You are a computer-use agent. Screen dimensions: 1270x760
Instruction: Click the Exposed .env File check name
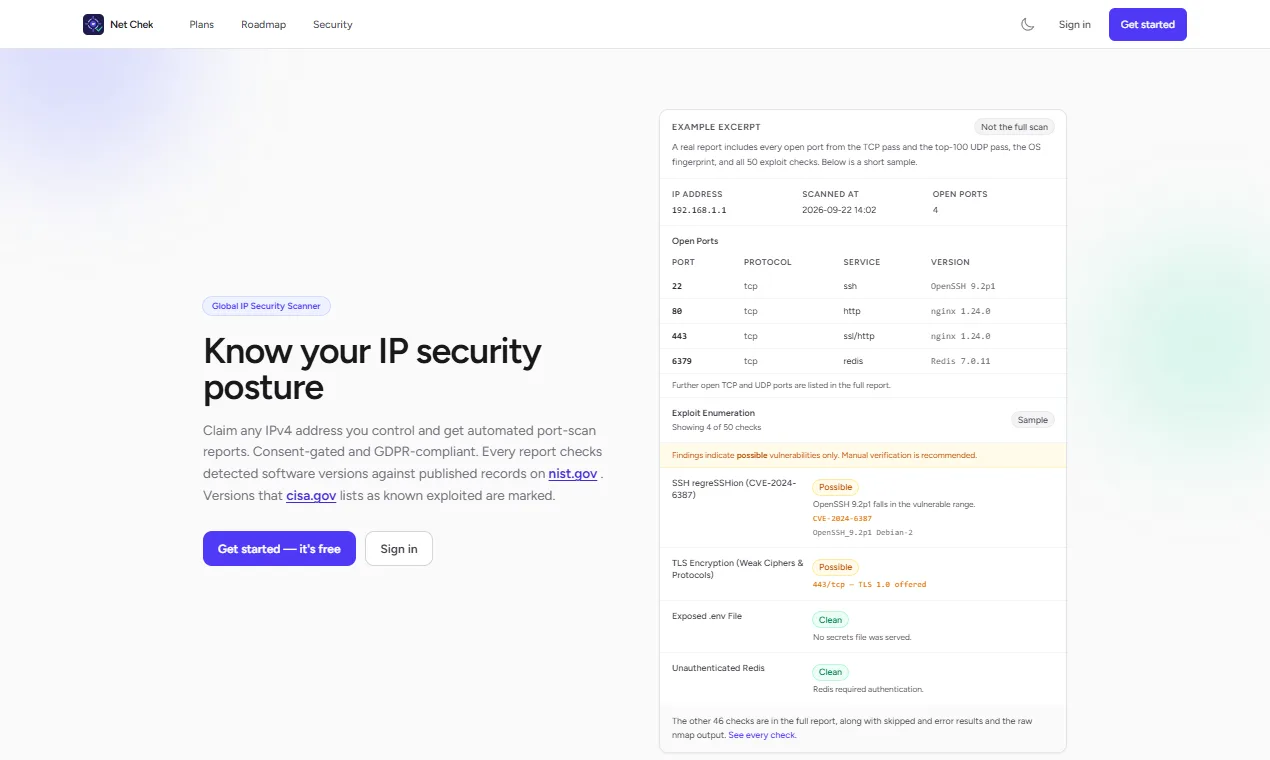pyautogui.click(x=707, y=616)
